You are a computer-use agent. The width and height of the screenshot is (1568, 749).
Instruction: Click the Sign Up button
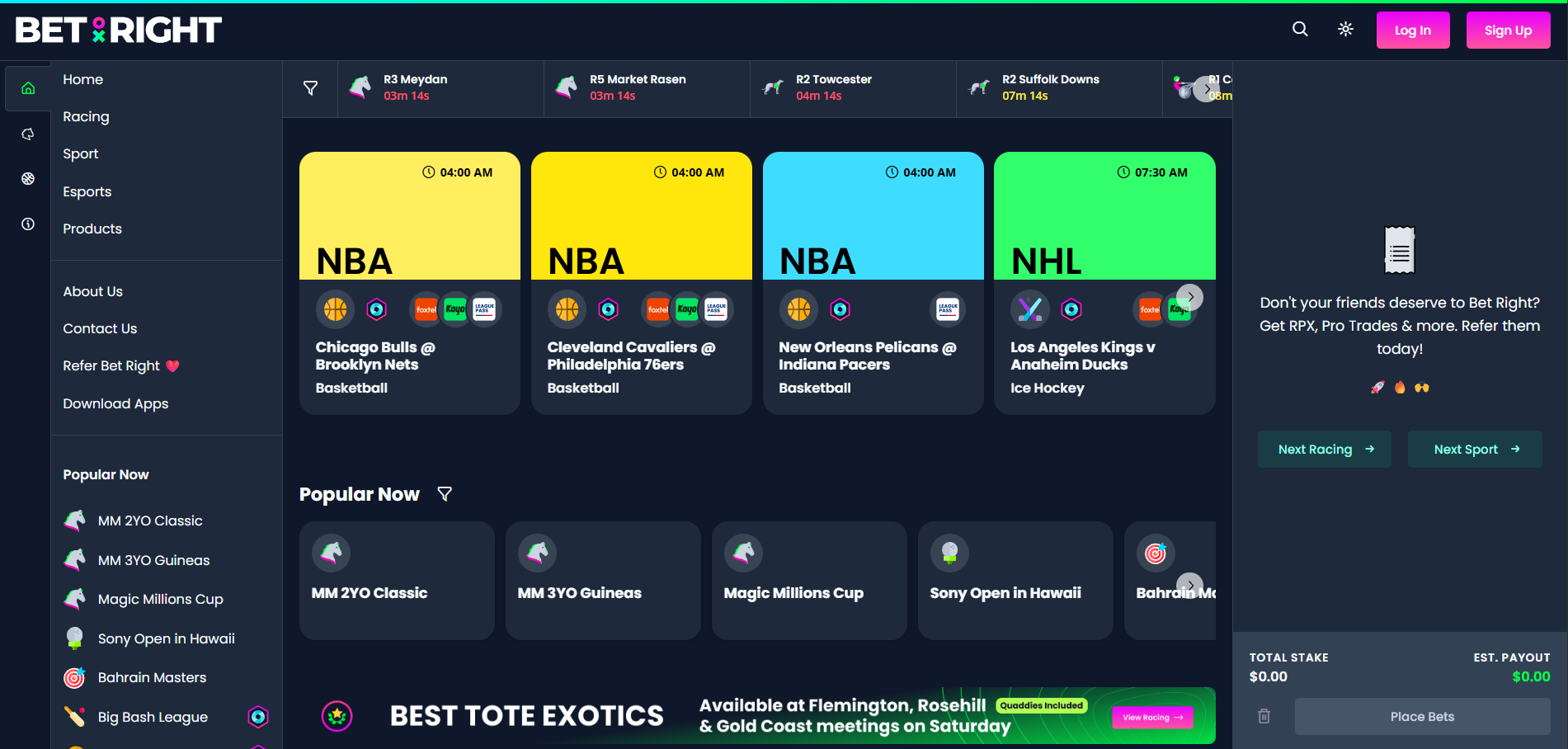pos(1508,31)
